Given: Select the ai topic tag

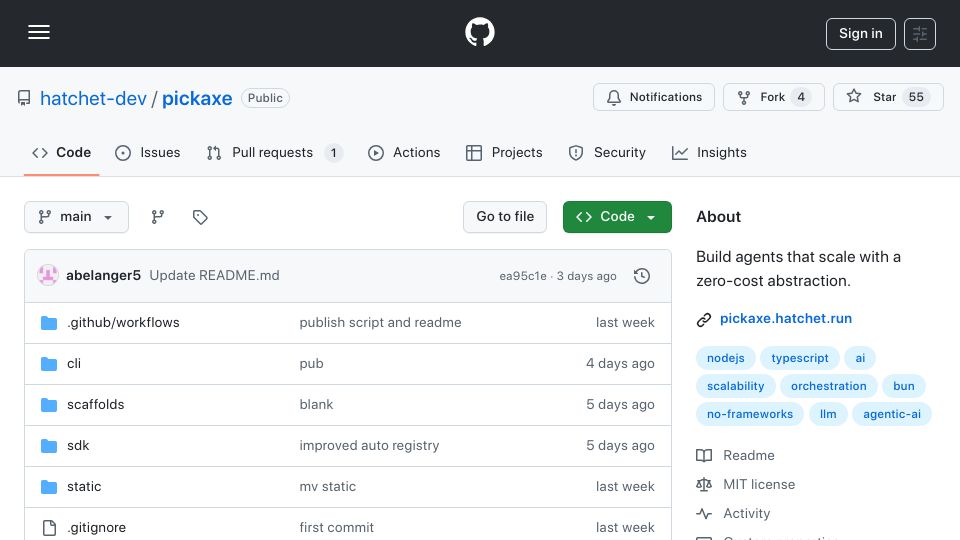Looking at the screenshot, I should tap(860, 358).
